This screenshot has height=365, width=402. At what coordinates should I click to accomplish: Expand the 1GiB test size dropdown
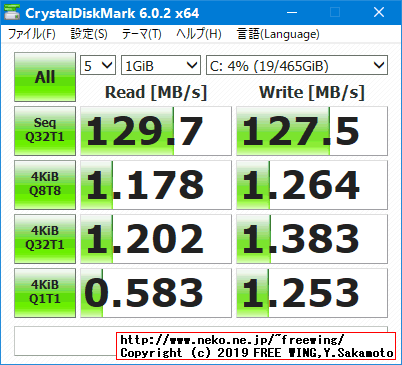161,65
